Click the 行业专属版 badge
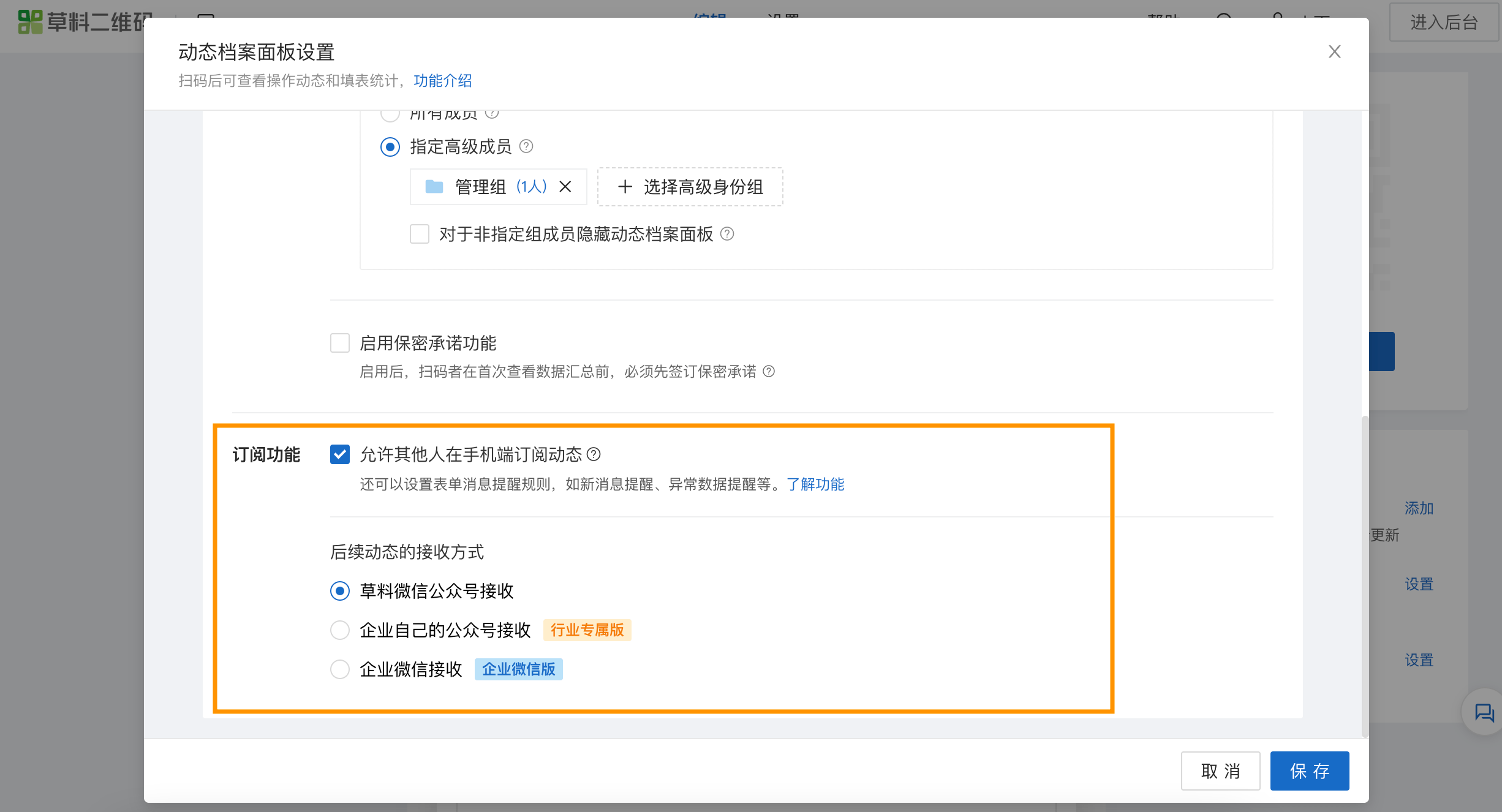The image size is (1502, 812). pos(587,630)
